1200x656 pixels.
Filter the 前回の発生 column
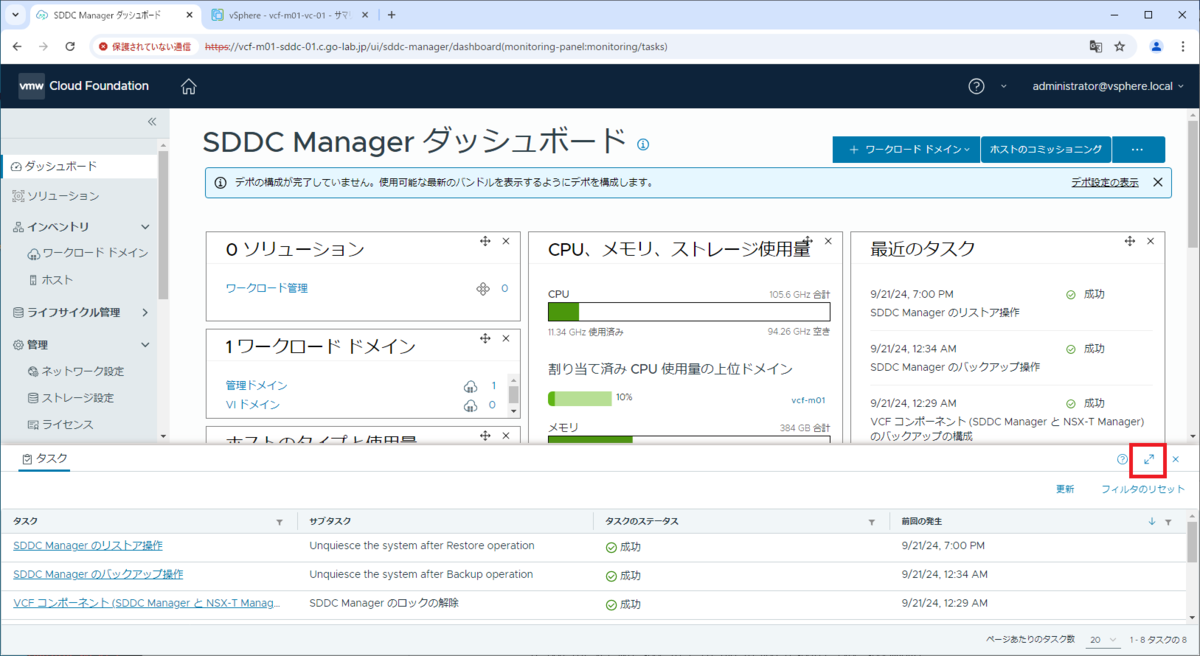(x=1168, y=522)
